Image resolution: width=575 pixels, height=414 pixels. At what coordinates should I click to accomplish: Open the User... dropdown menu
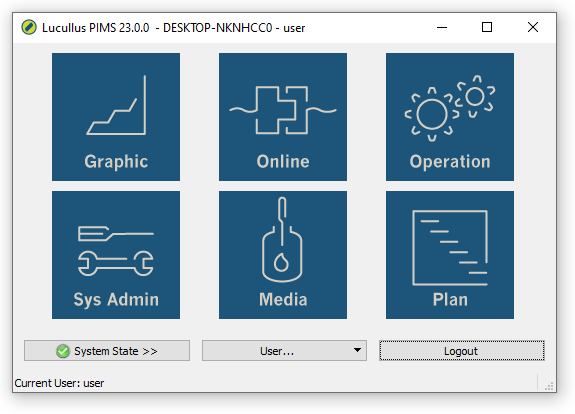(x=284, y=351)
